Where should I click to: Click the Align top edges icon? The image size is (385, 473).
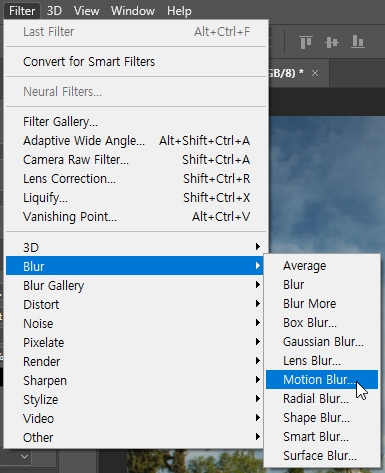click(306, 42)
